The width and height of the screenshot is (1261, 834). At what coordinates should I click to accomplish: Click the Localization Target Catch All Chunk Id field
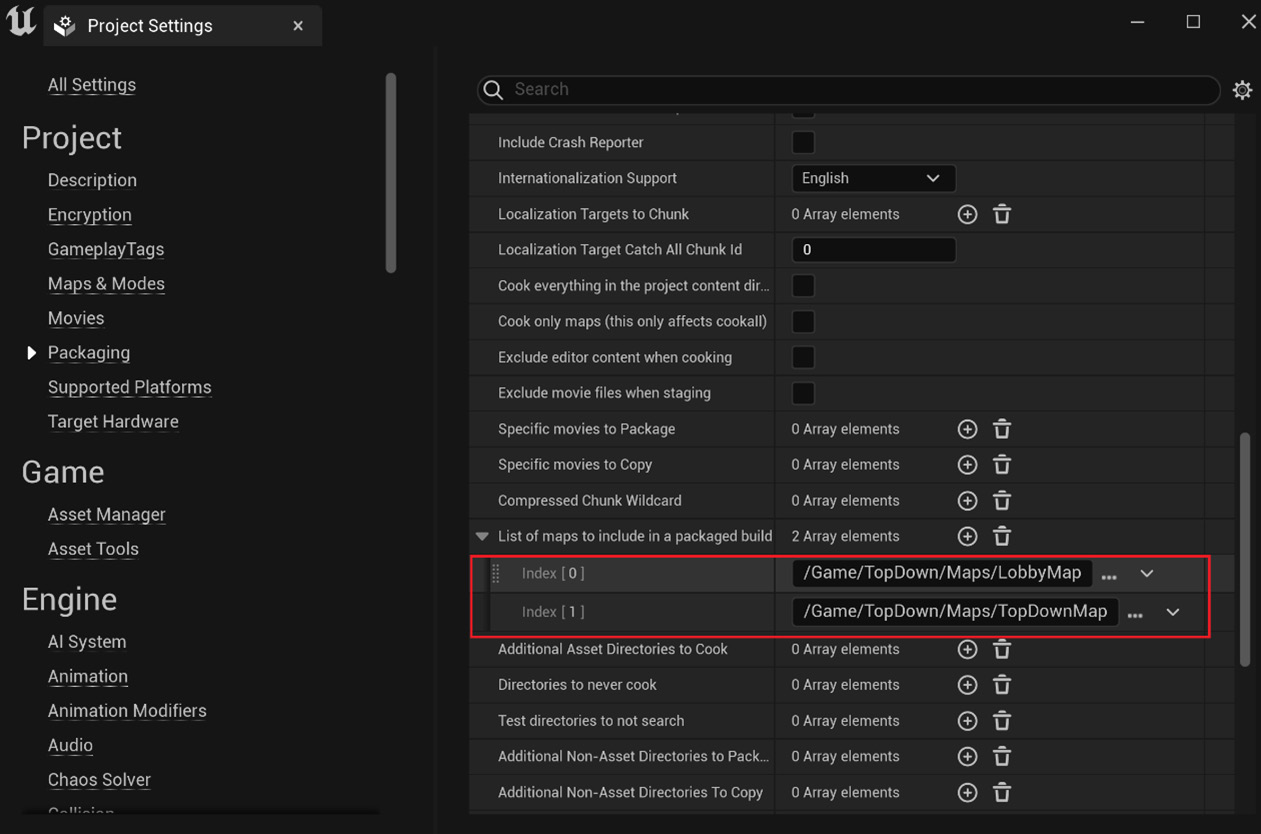(x=873, y=250)
